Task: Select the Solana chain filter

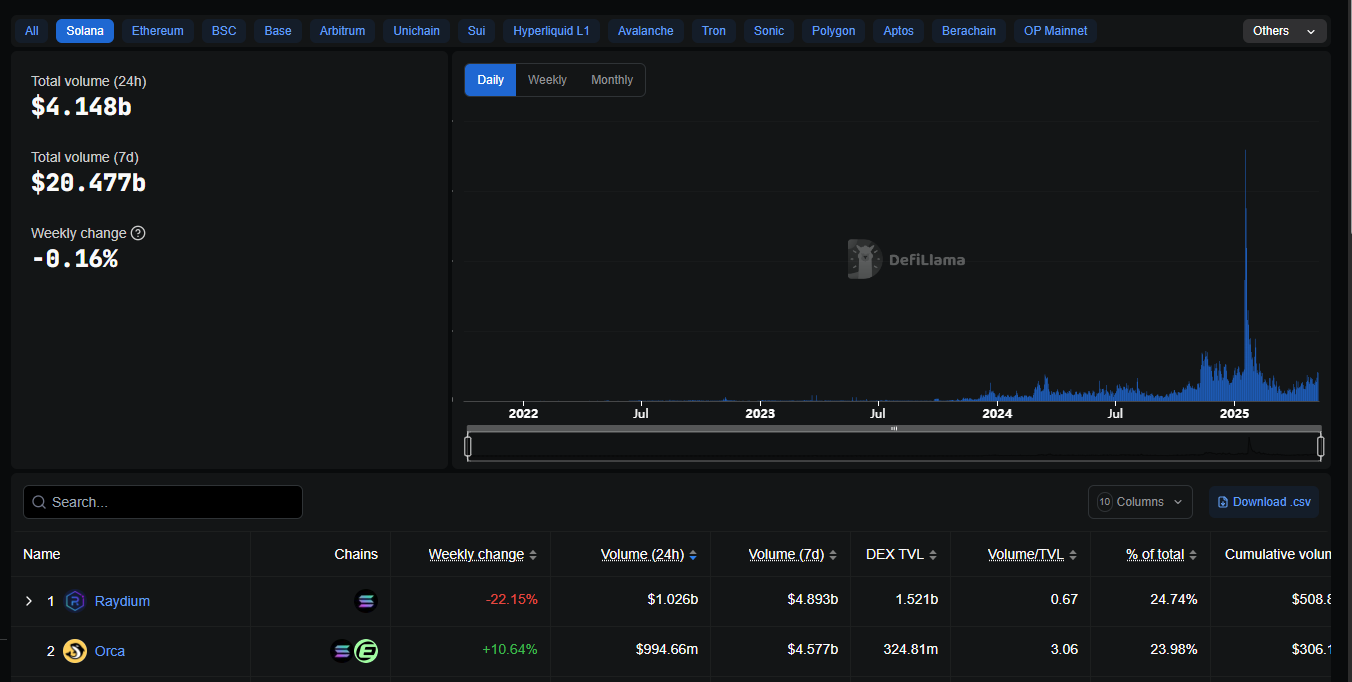Action: [85, 31]
